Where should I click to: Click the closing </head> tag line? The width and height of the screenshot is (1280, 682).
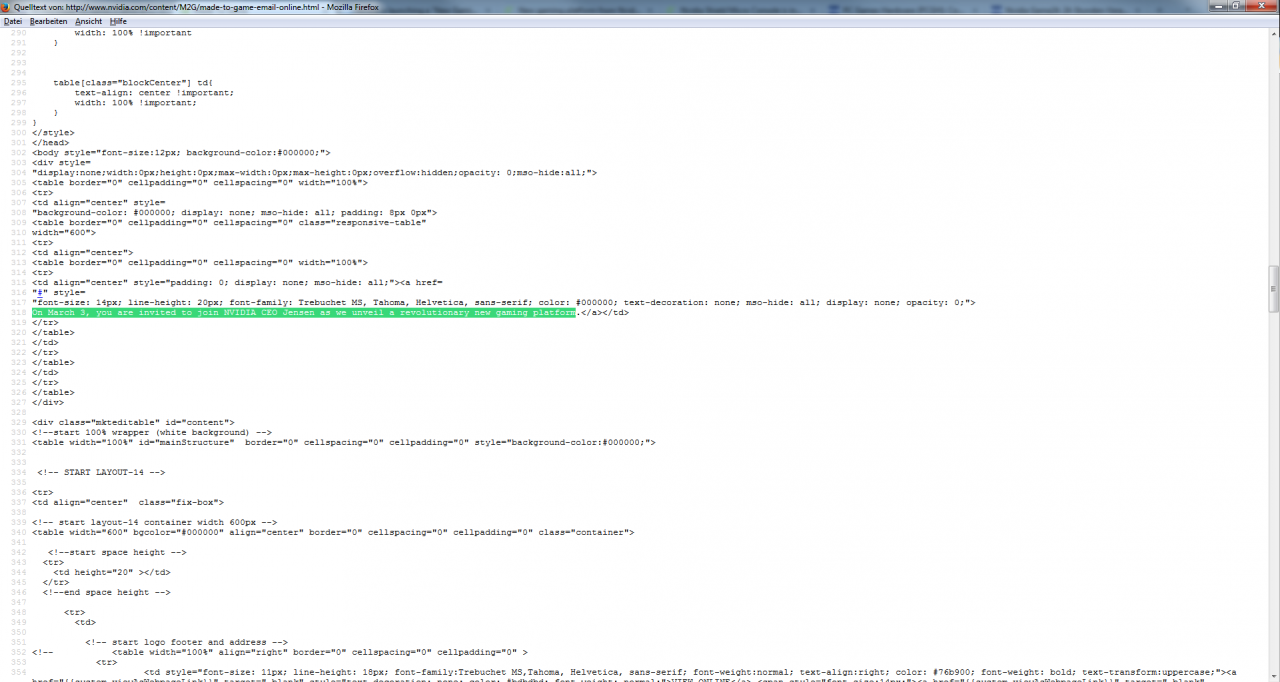pyautogui.click(x=50, y=142)
